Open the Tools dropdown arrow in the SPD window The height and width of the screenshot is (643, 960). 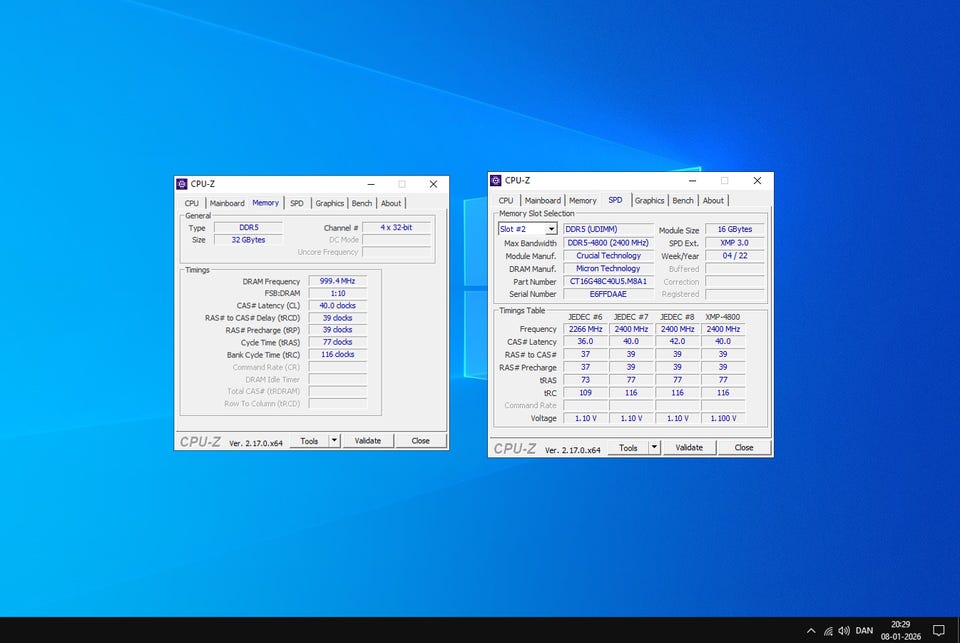[x=655, y=448]
